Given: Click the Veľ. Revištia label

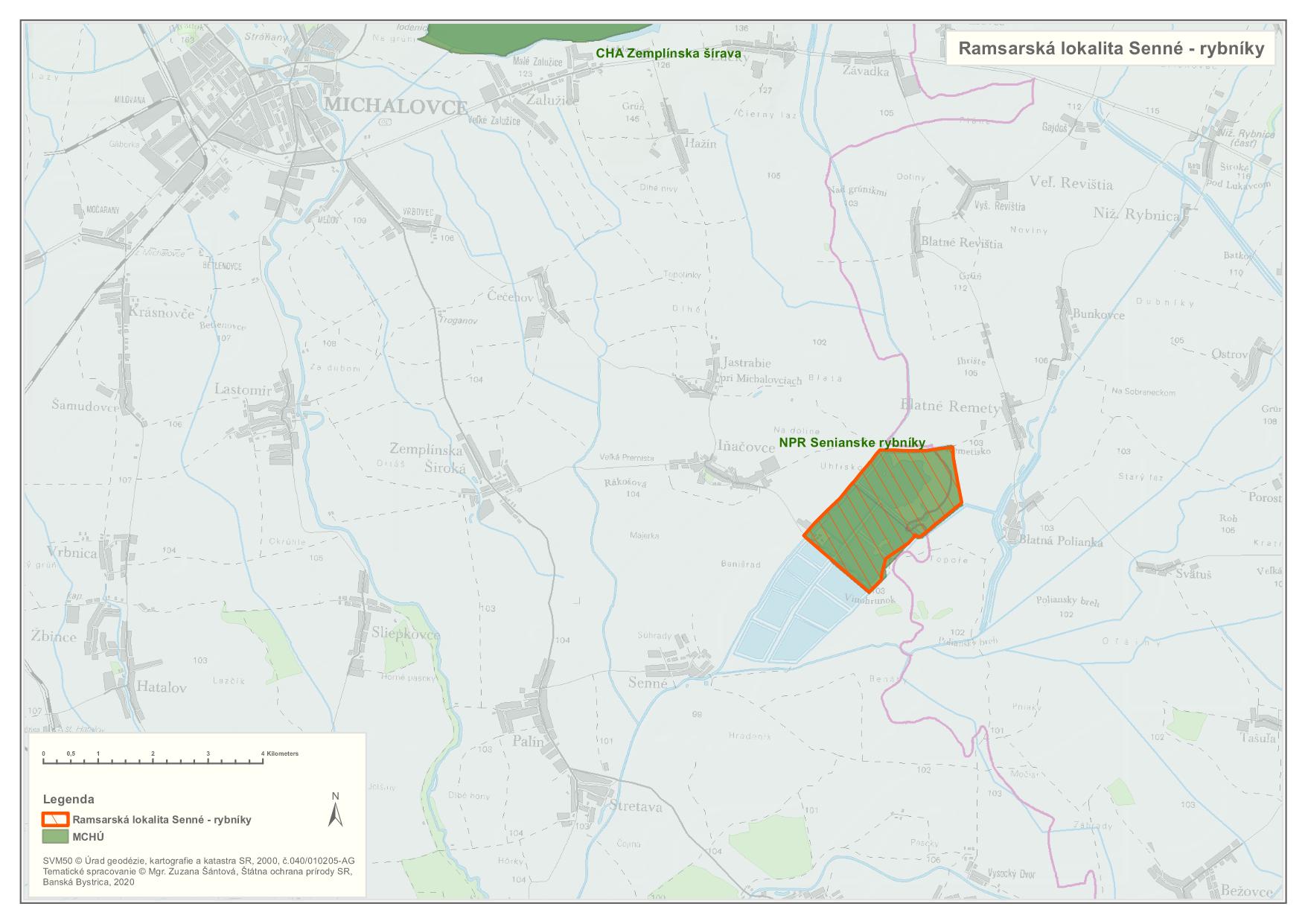Looking at the screenshot, I should point(1070,184).
